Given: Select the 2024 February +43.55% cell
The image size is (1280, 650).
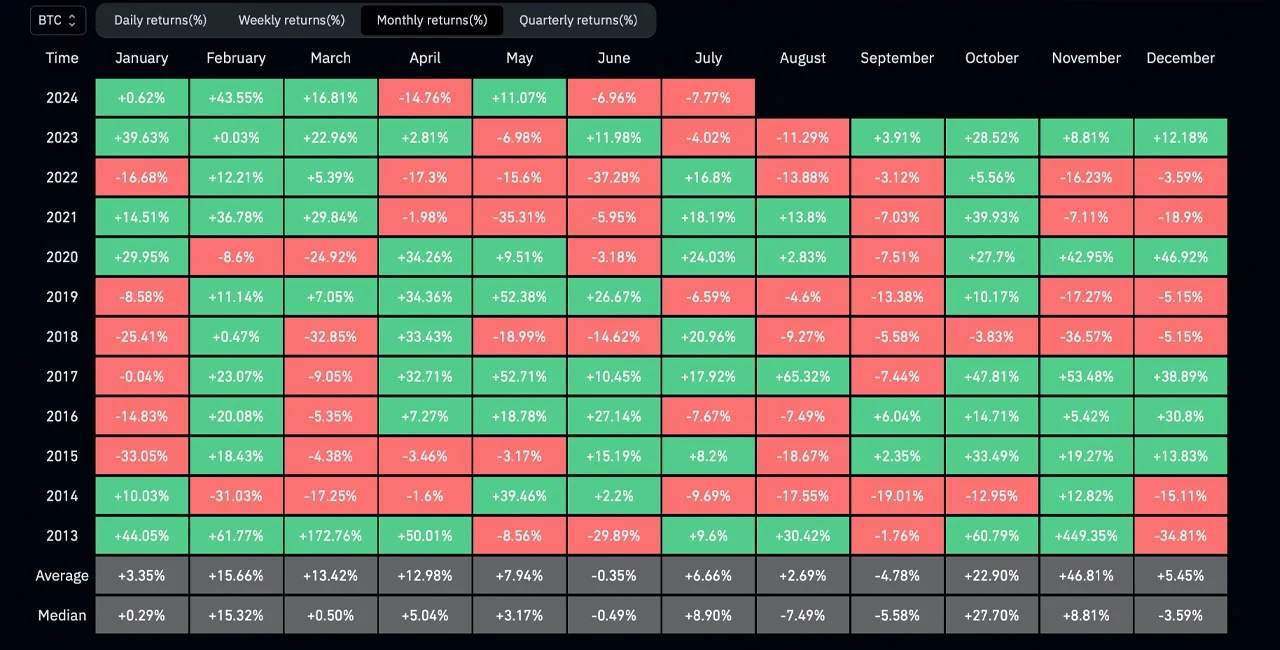Looking at the screenshot, I should 236,98.
